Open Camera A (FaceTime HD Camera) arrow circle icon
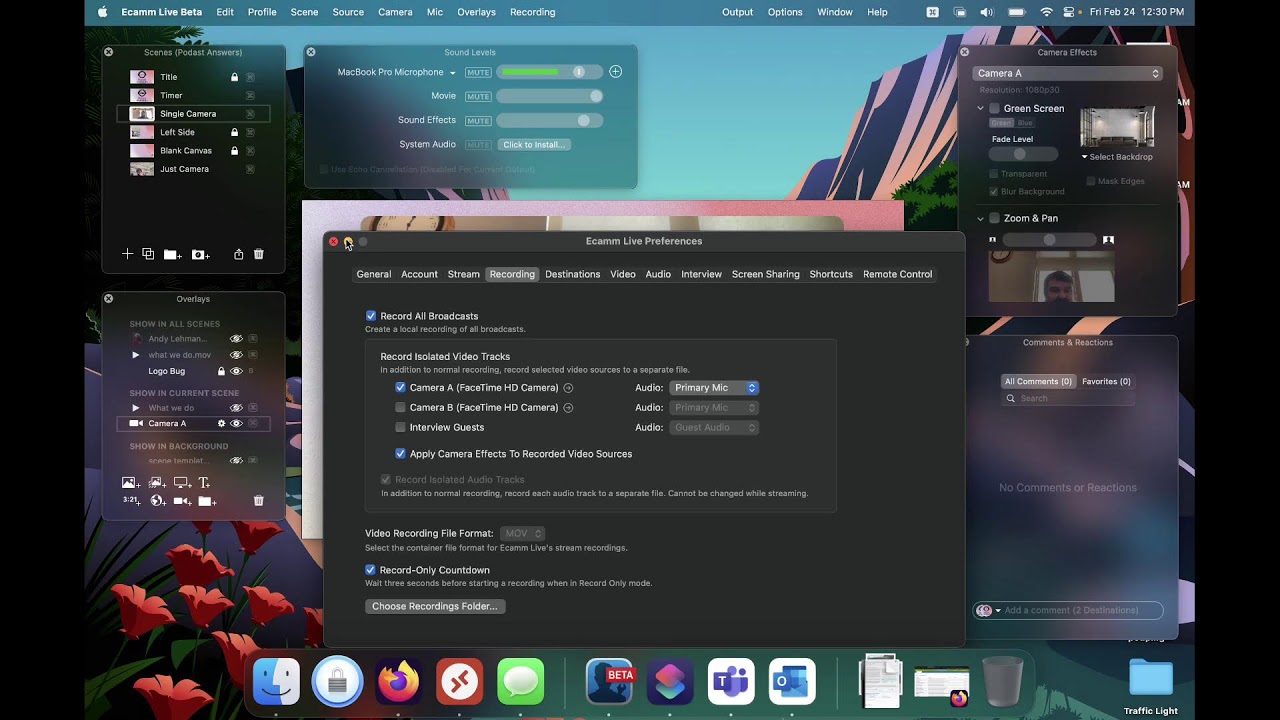 coord(568,388)
